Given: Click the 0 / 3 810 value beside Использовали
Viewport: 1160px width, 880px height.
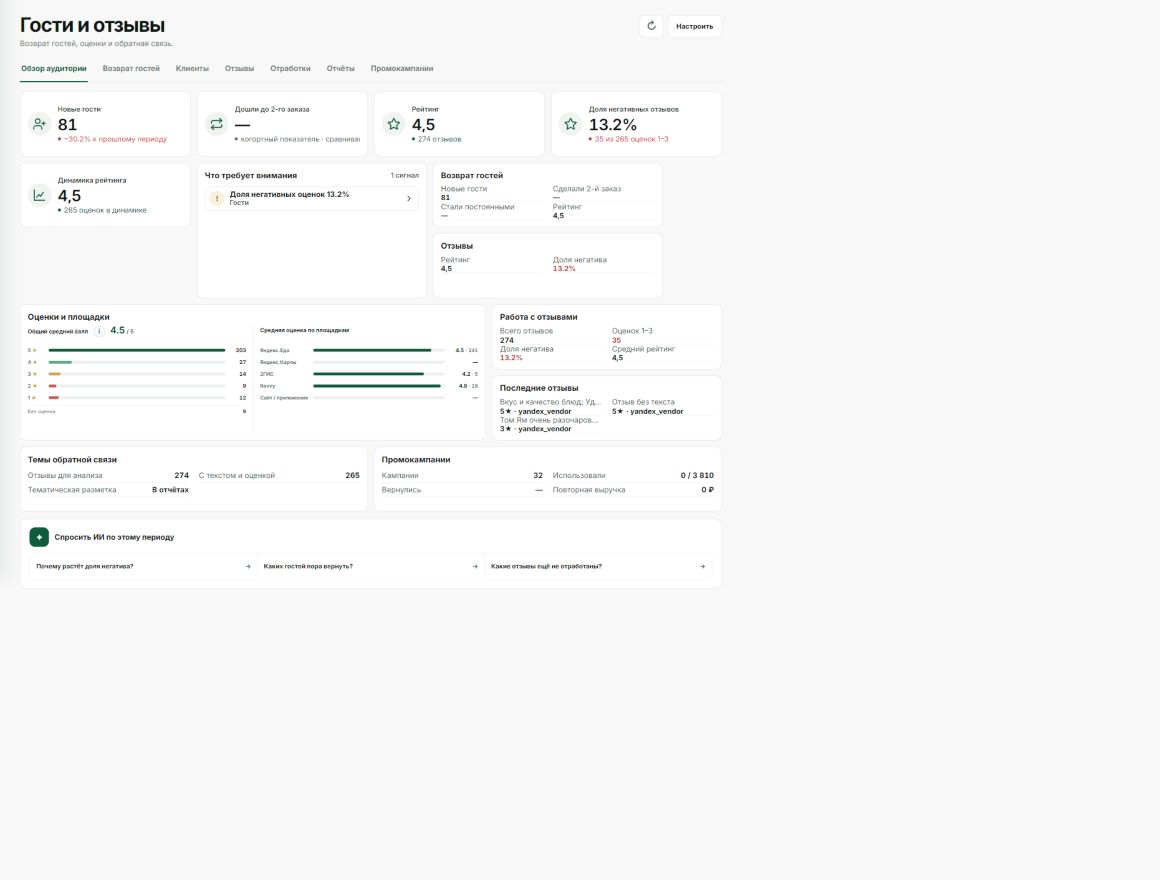Looking at the screenshot, I should [697, 475].
